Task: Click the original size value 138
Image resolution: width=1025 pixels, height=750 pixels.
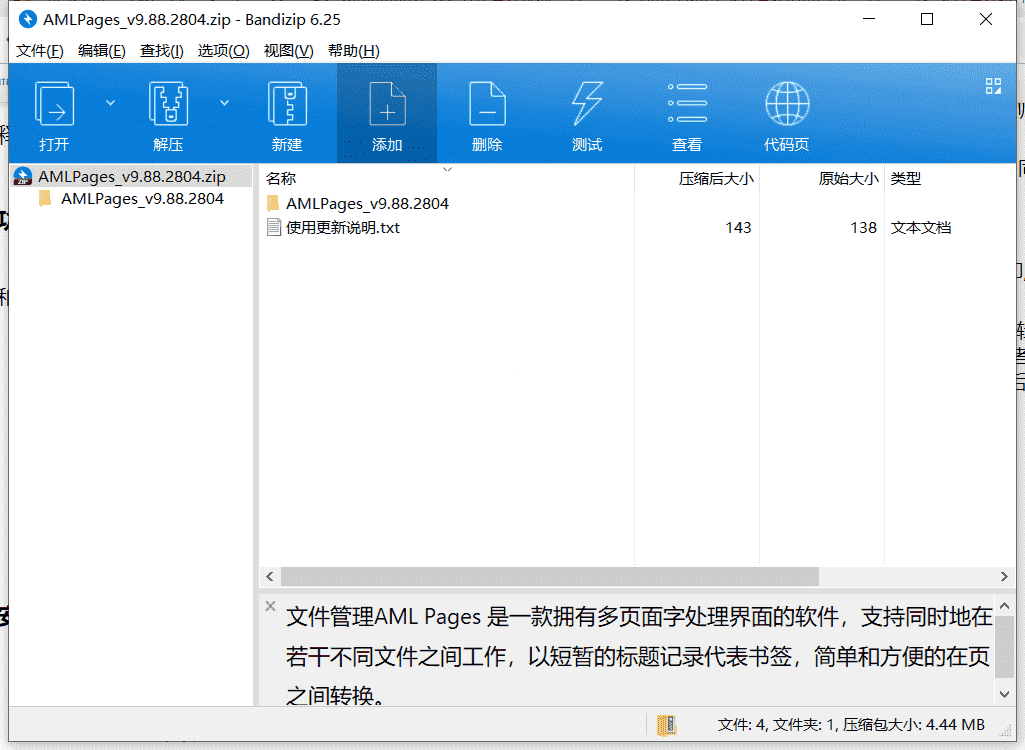Action: pyautogui.click(x=864, y=228)
